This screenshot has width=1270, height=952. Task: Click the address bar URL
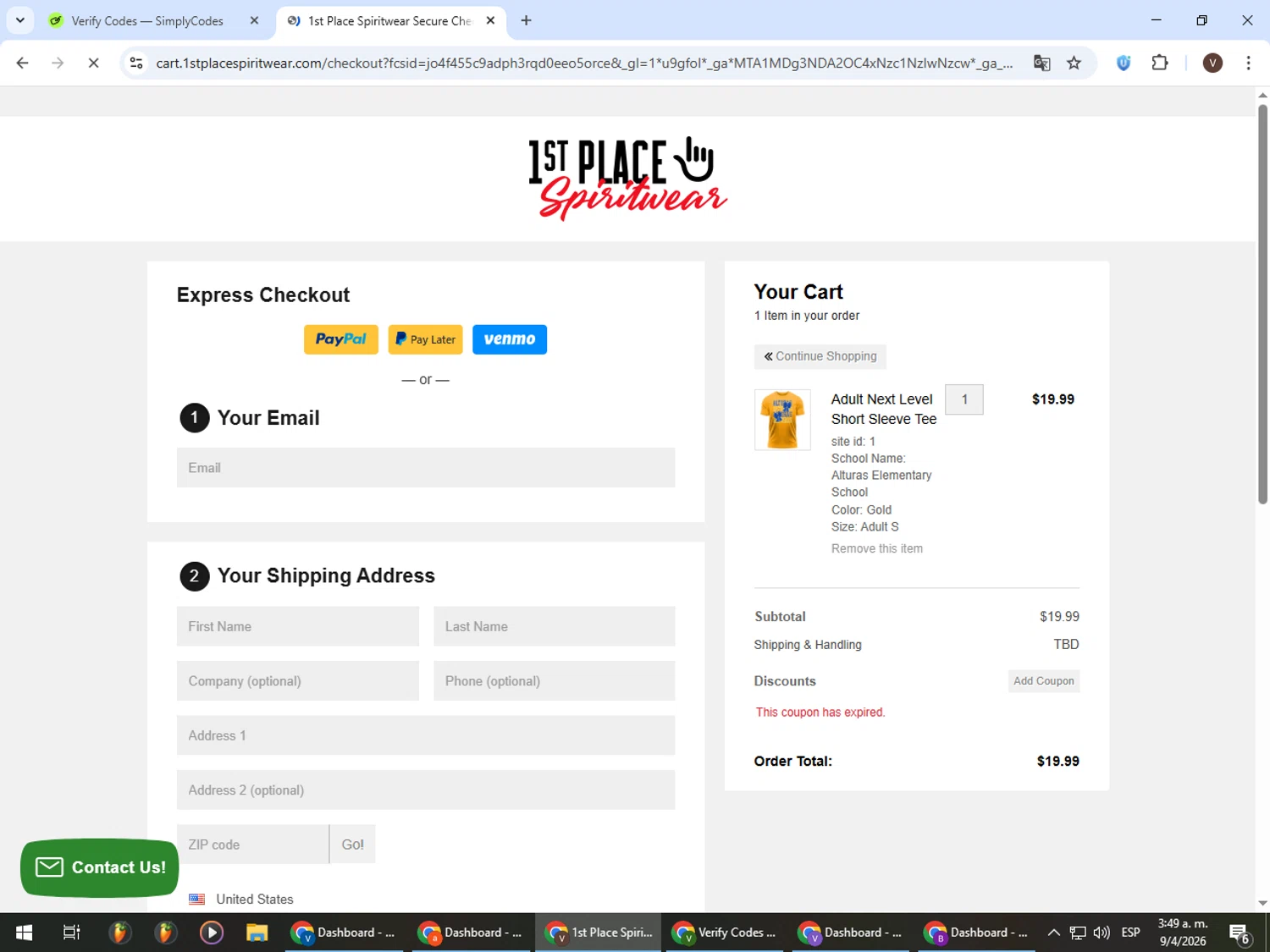click(x=584, y=63)
